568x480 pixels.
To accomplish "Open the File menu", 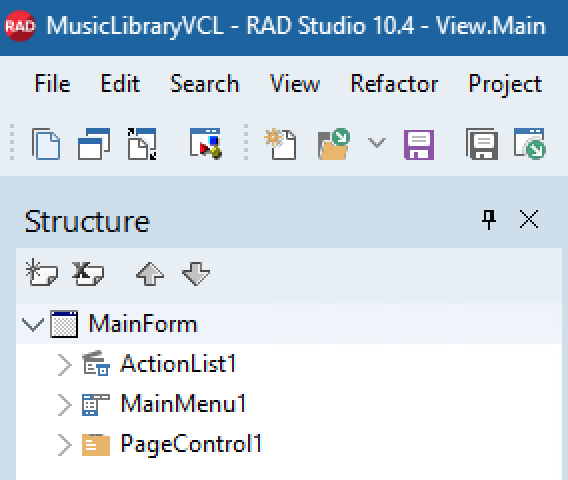I will [53, 84].
